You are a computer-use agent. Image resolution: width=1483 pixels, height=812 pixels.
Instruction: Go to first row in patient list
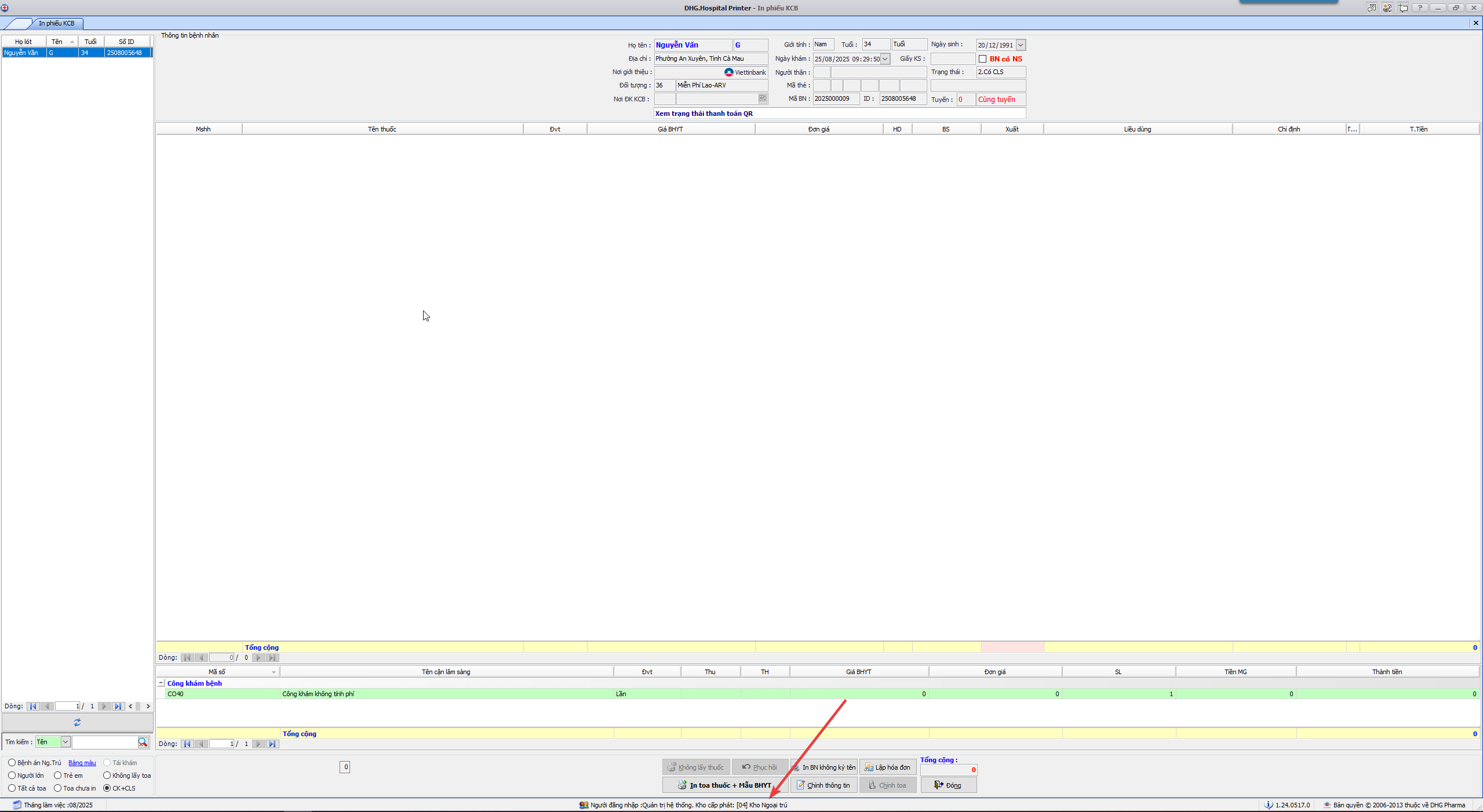[x=33, y=706]
